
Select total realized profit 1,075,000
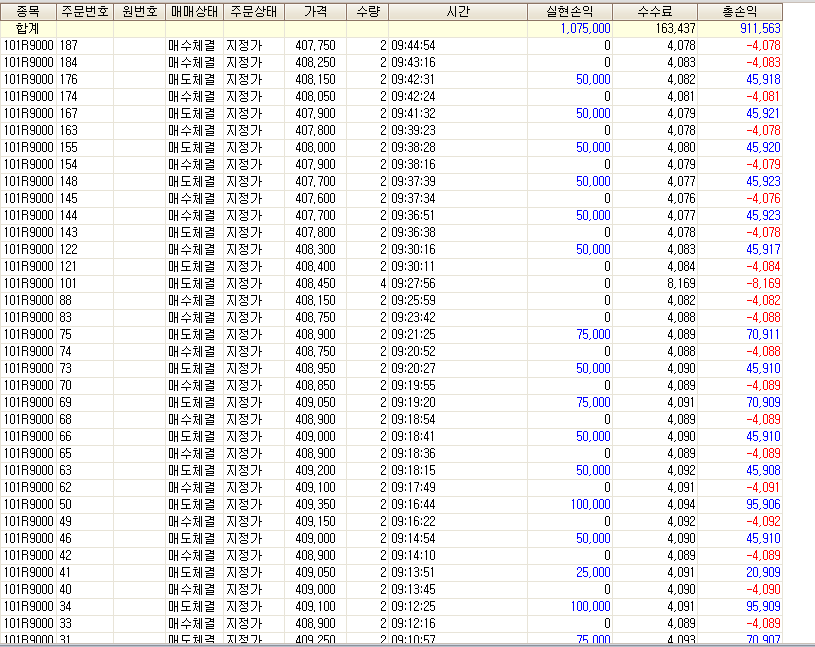click(585, 29)
